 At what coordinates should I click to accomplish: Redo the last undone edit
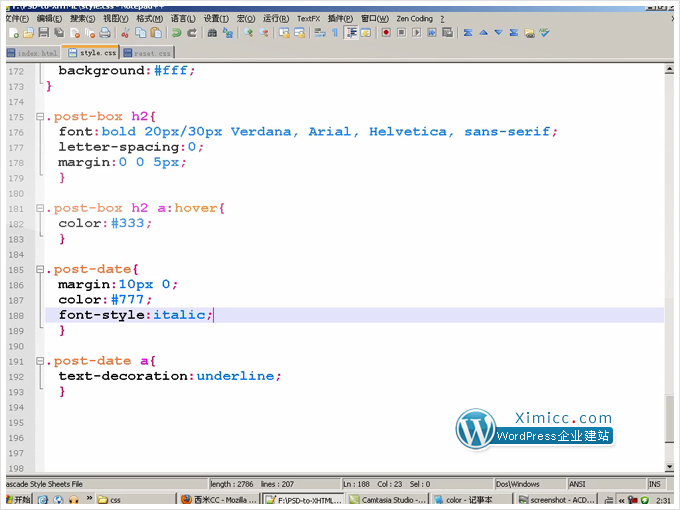[x=192, y=33]
